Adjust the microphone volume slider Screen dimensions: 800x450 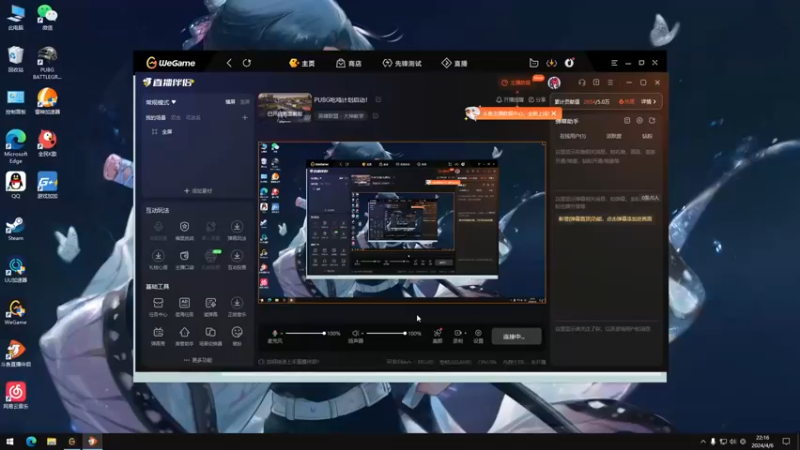click(305, 334)
